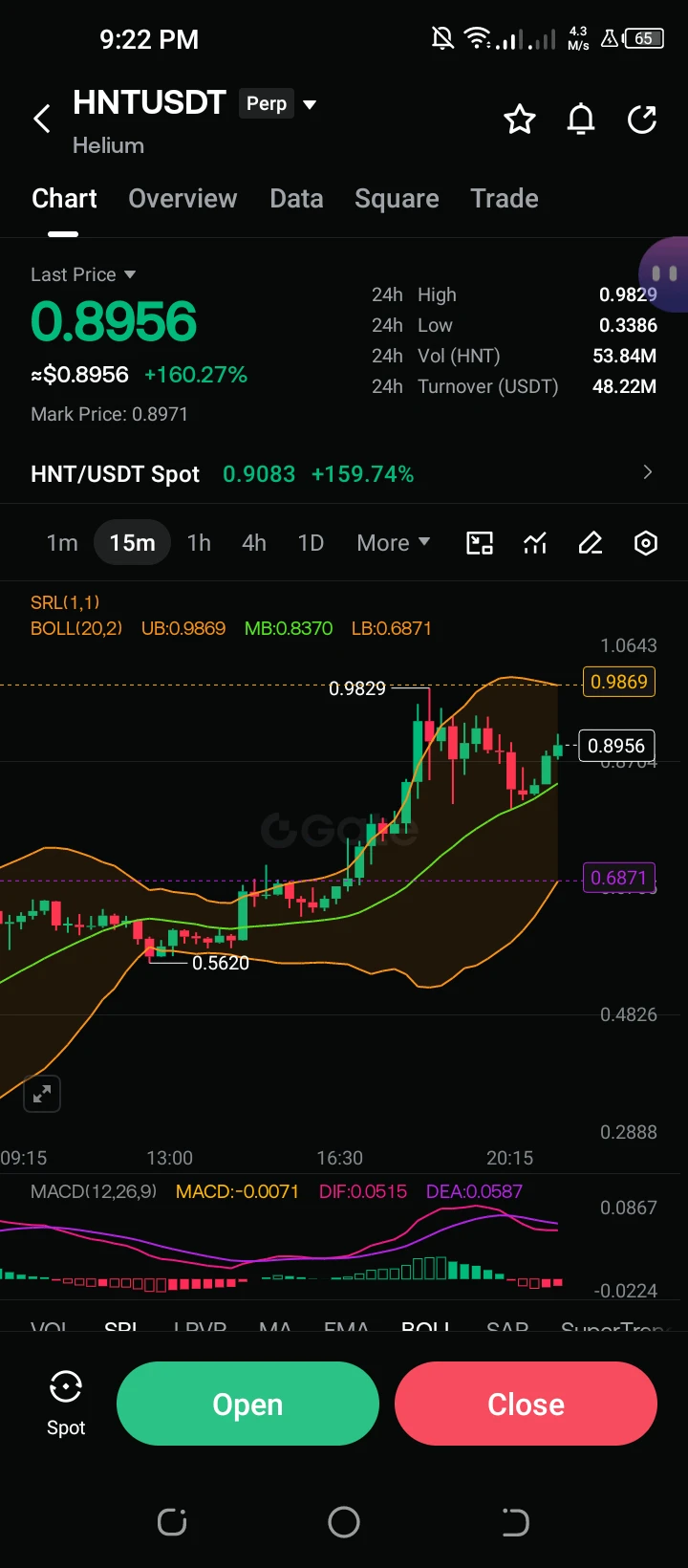Tap the battery indicator
Screen dimensions: 688x1568
(644, 38)
